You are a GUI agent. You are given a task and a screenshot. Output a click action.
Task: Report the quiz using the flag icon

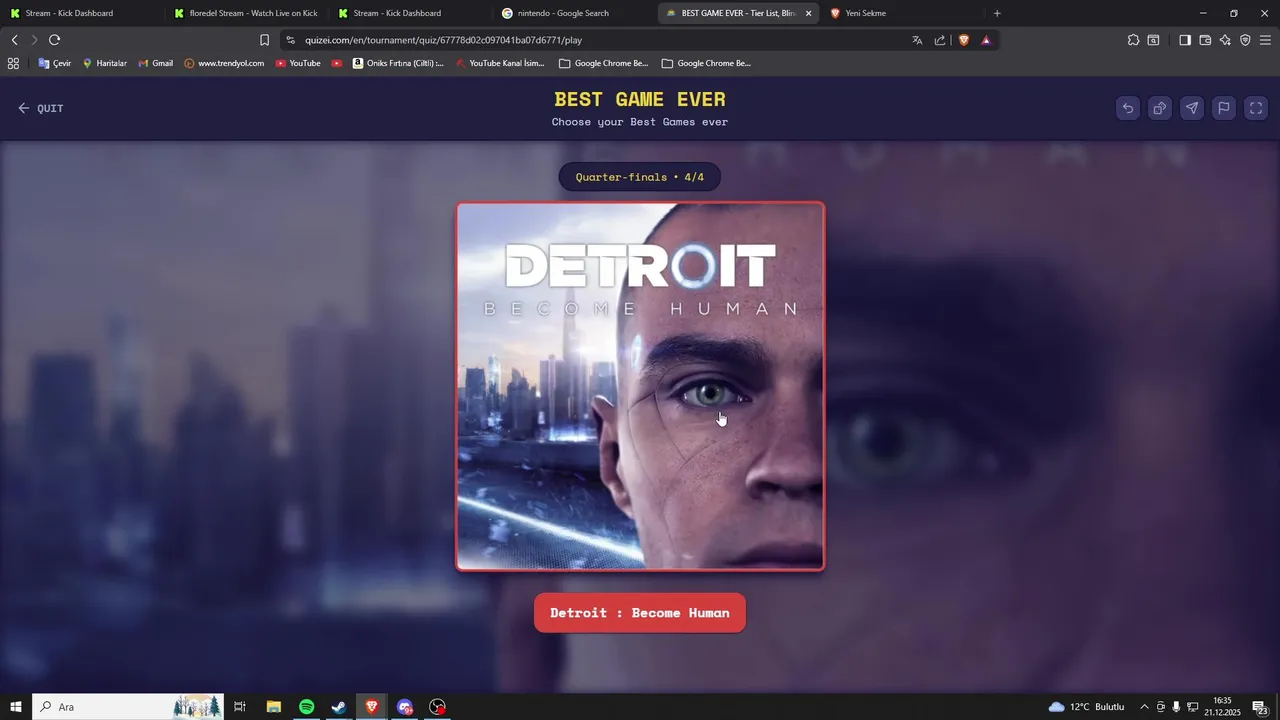(1224, 108)
